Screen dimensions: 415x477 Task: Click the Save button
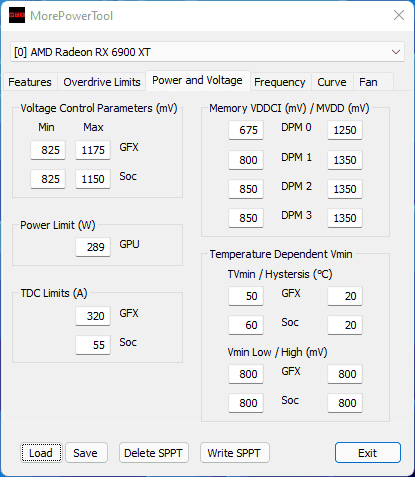pos(86,453)
